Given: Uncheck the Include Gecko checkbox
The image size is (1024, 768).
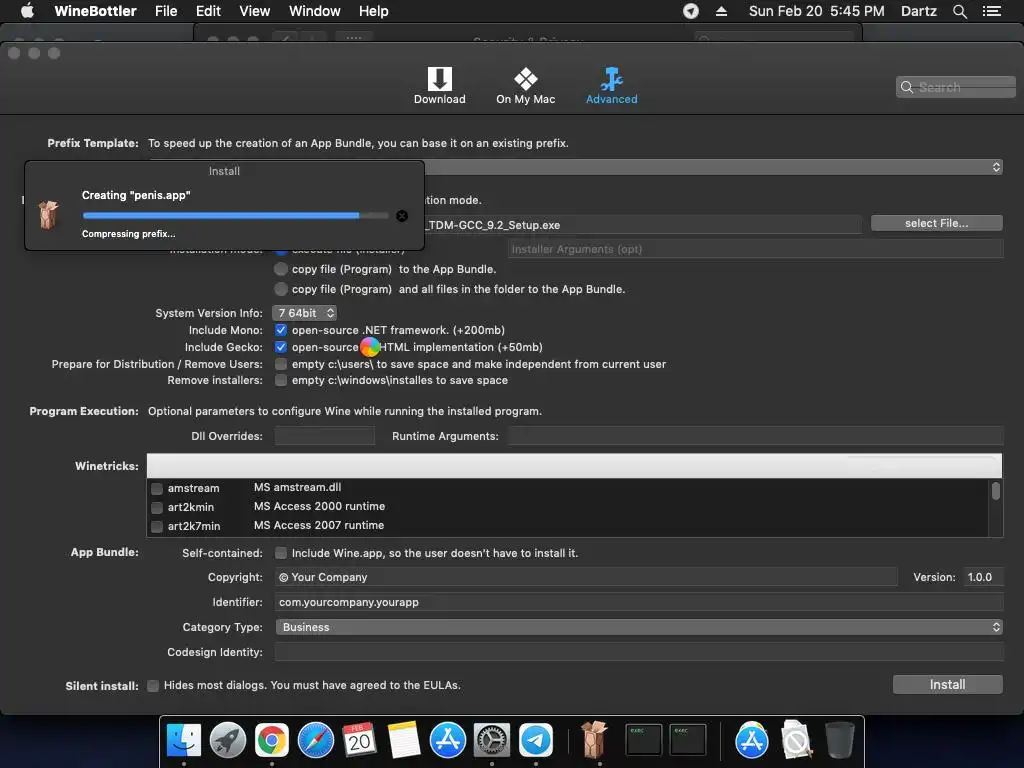Looking at the screenshot, I should (281, 347).
